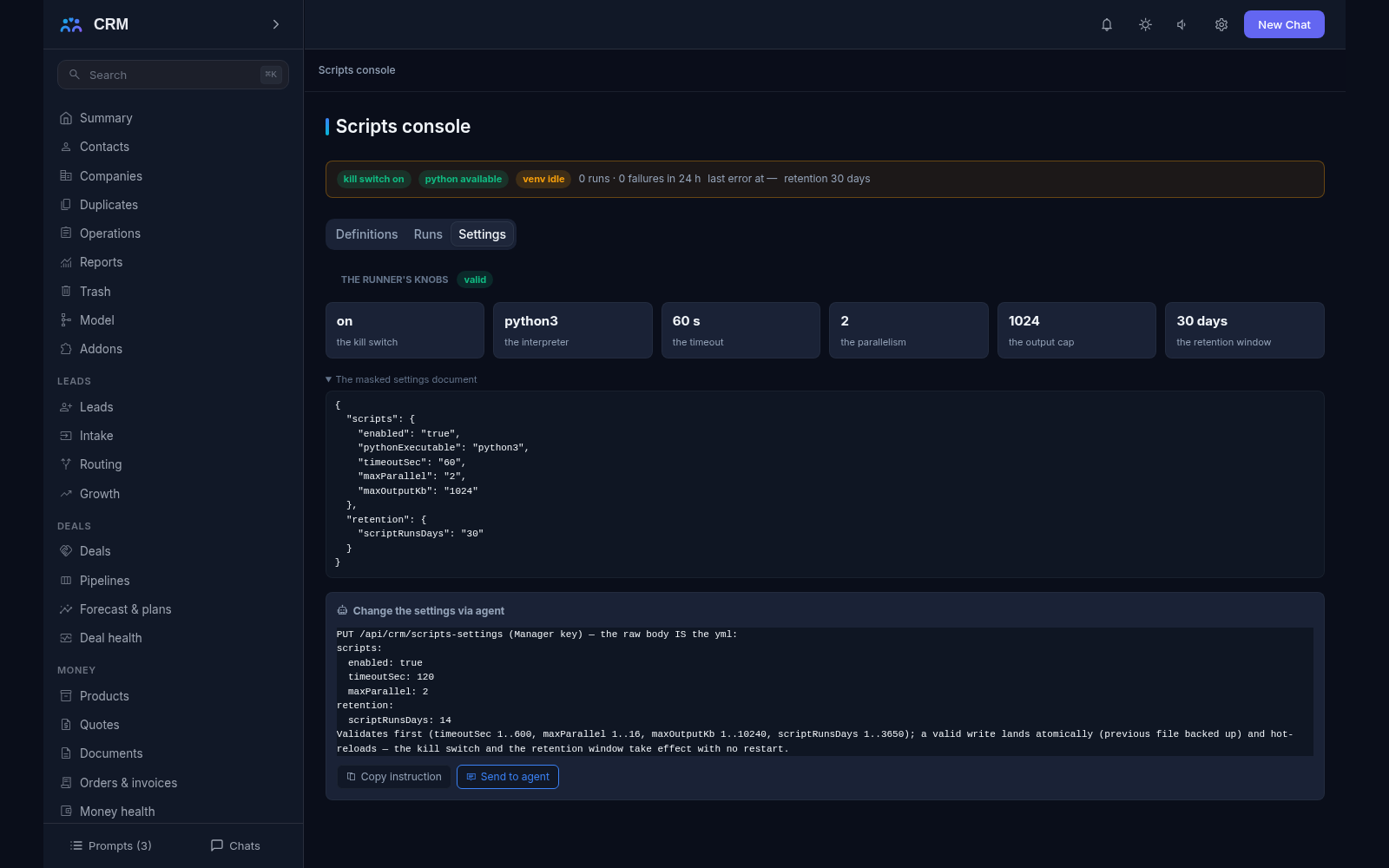Click Copy instruction button
Image resolution: width=1389 pixels, height=868 pixels.
pos(394,777)
